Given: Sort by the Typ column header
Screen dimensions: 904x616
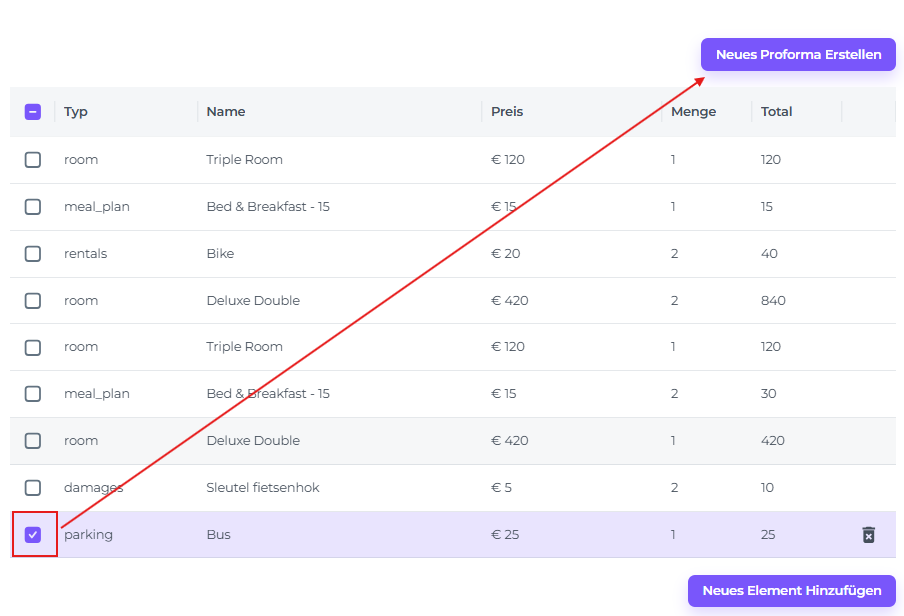Looking at the screenshot, I should pyautogui.click(x=76, y=112).
